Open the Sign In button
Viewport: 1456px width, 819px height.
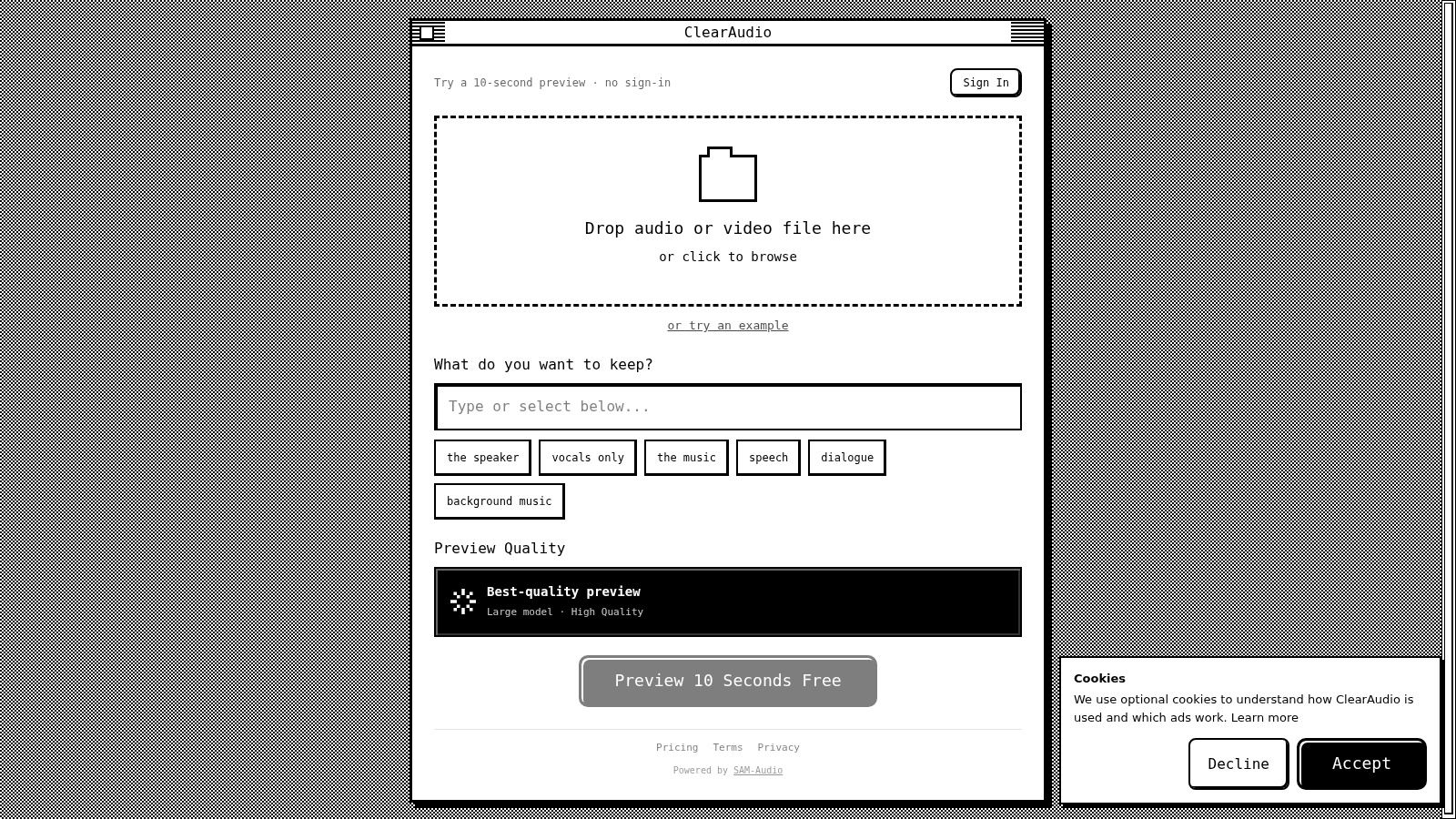click(986, 83)
